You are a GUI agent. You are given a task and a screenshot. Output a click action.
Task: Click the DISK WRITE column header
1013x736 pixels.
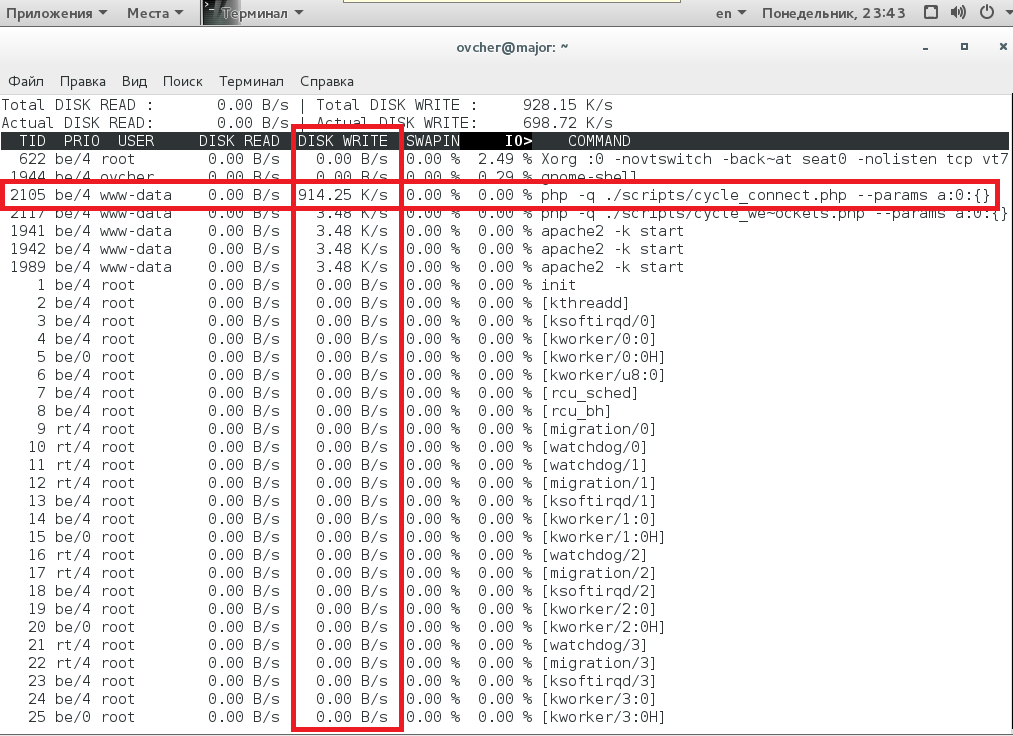(x=342, y=141)
